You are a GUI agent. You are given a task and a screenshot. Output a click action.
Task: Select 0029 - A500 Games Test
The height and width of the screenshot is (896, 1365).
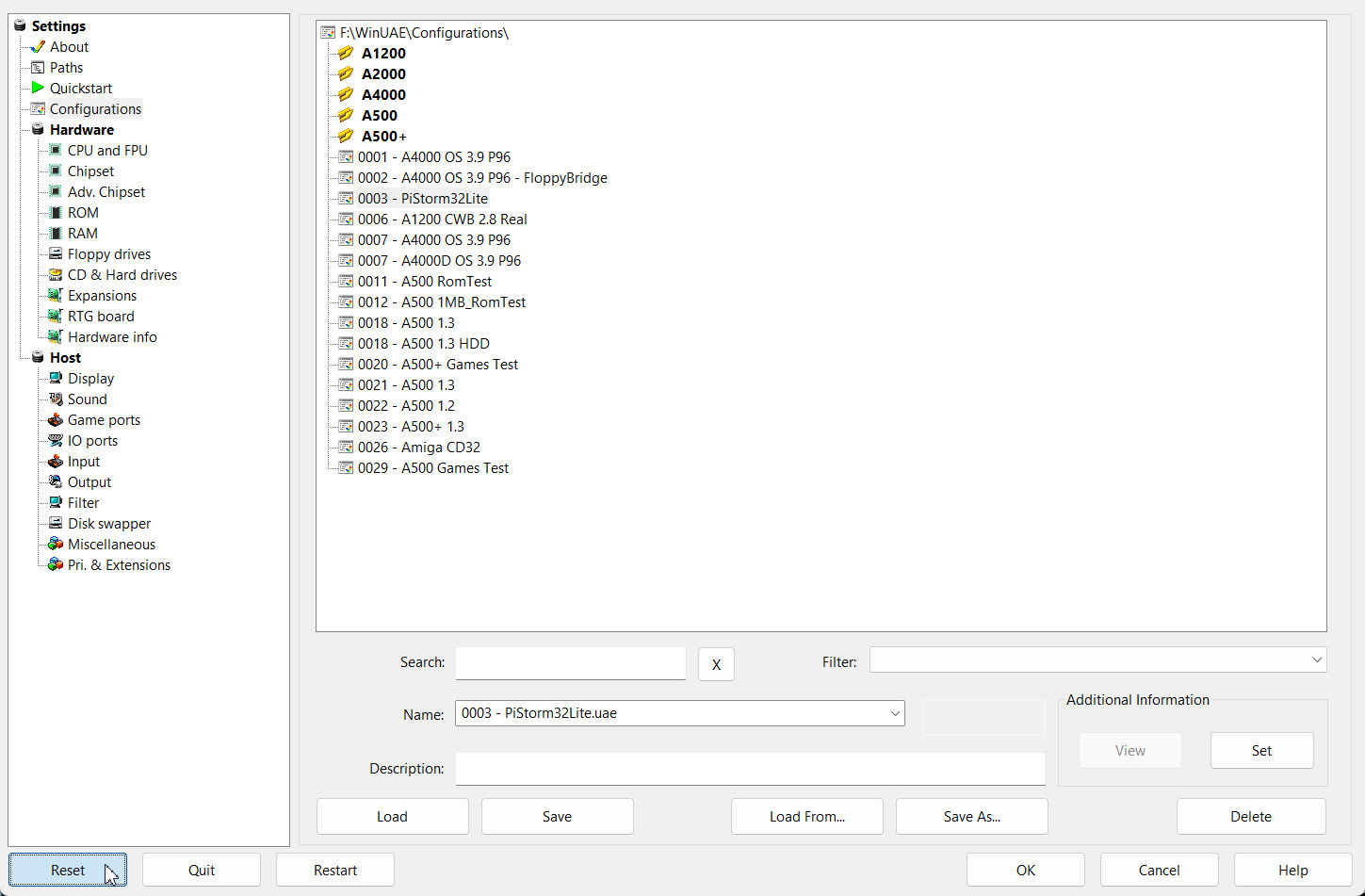point(433,468)
